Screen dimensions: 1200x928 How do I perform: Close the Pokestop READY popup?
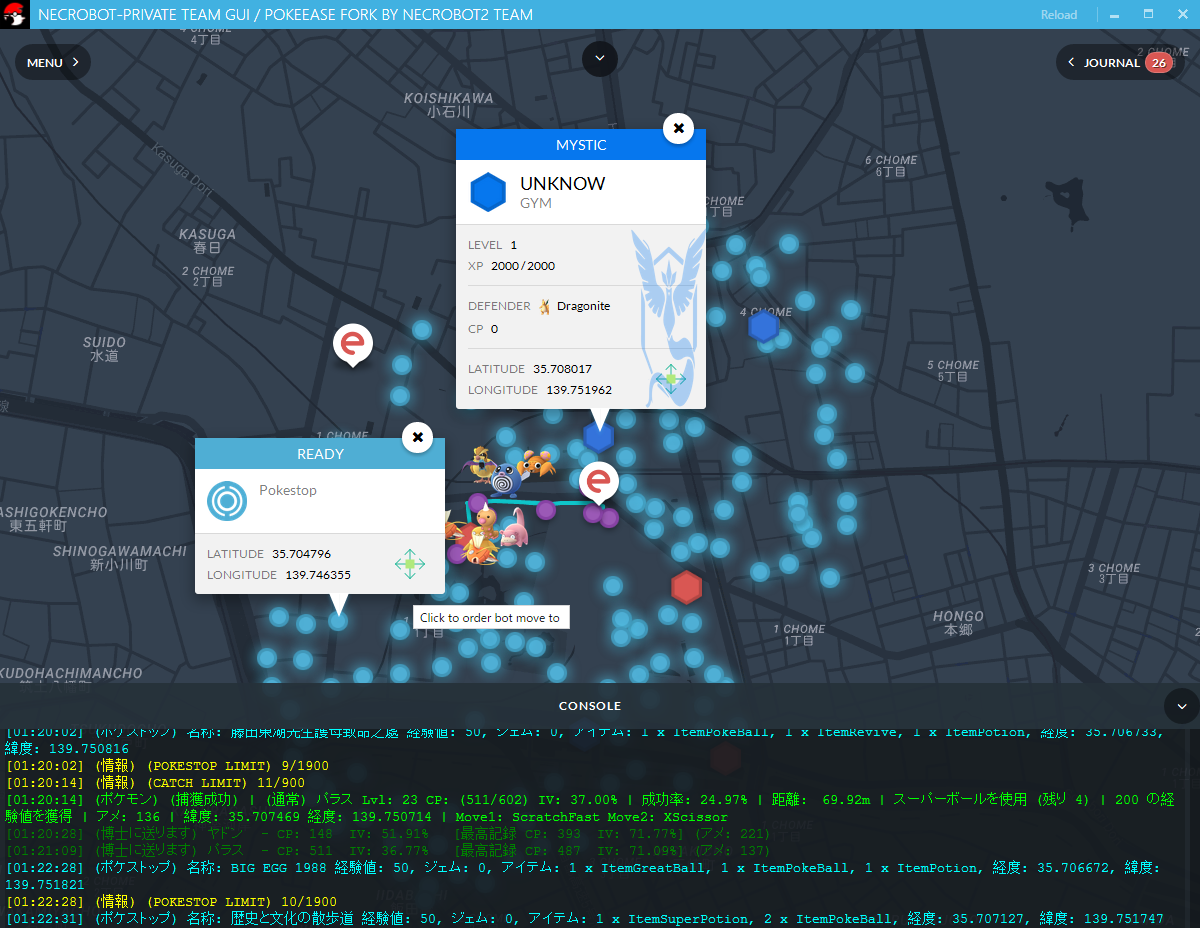pyautogui.click(x=417, y=437)
